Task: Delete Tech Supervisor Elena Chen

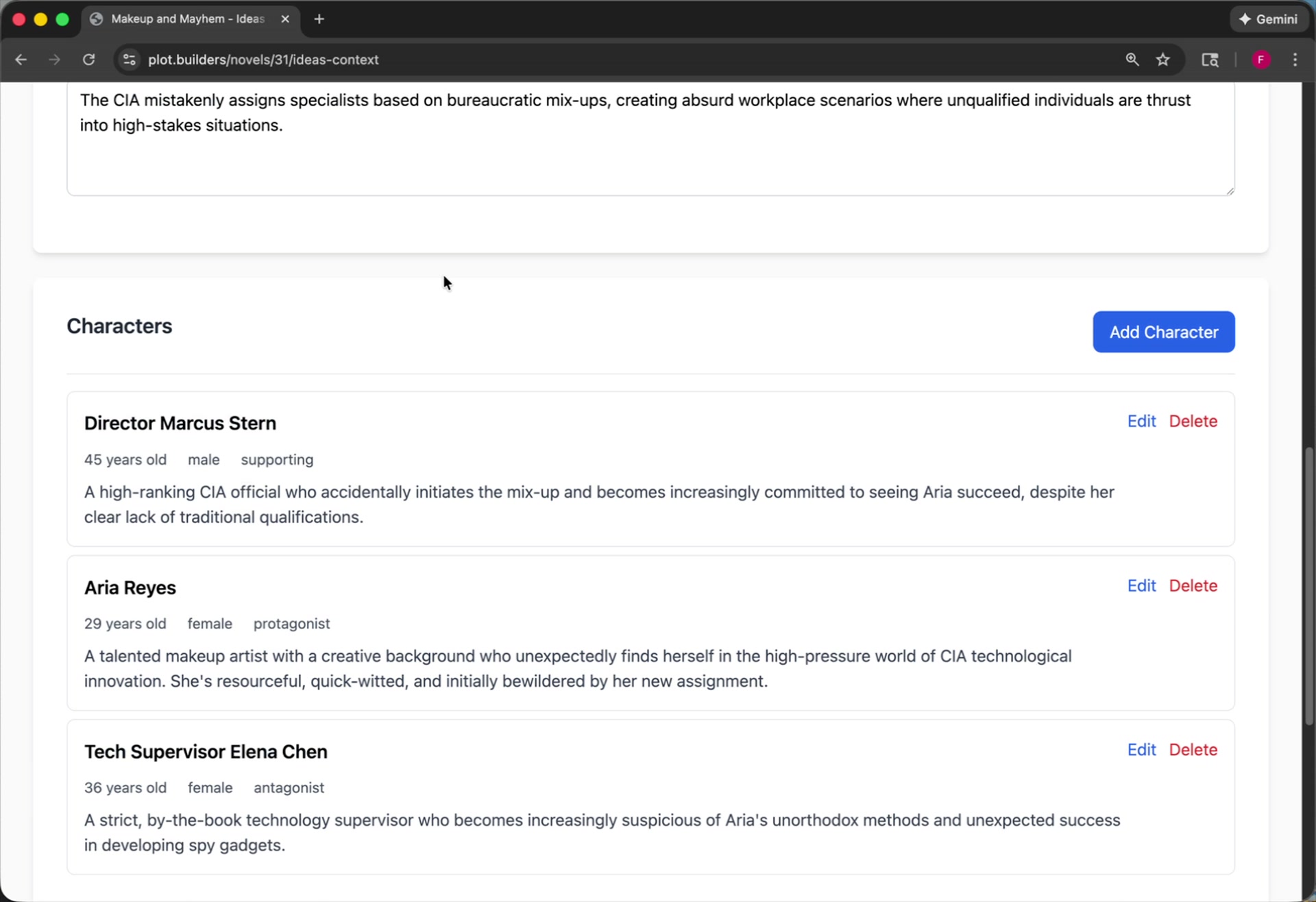Action: (1193, 749)
